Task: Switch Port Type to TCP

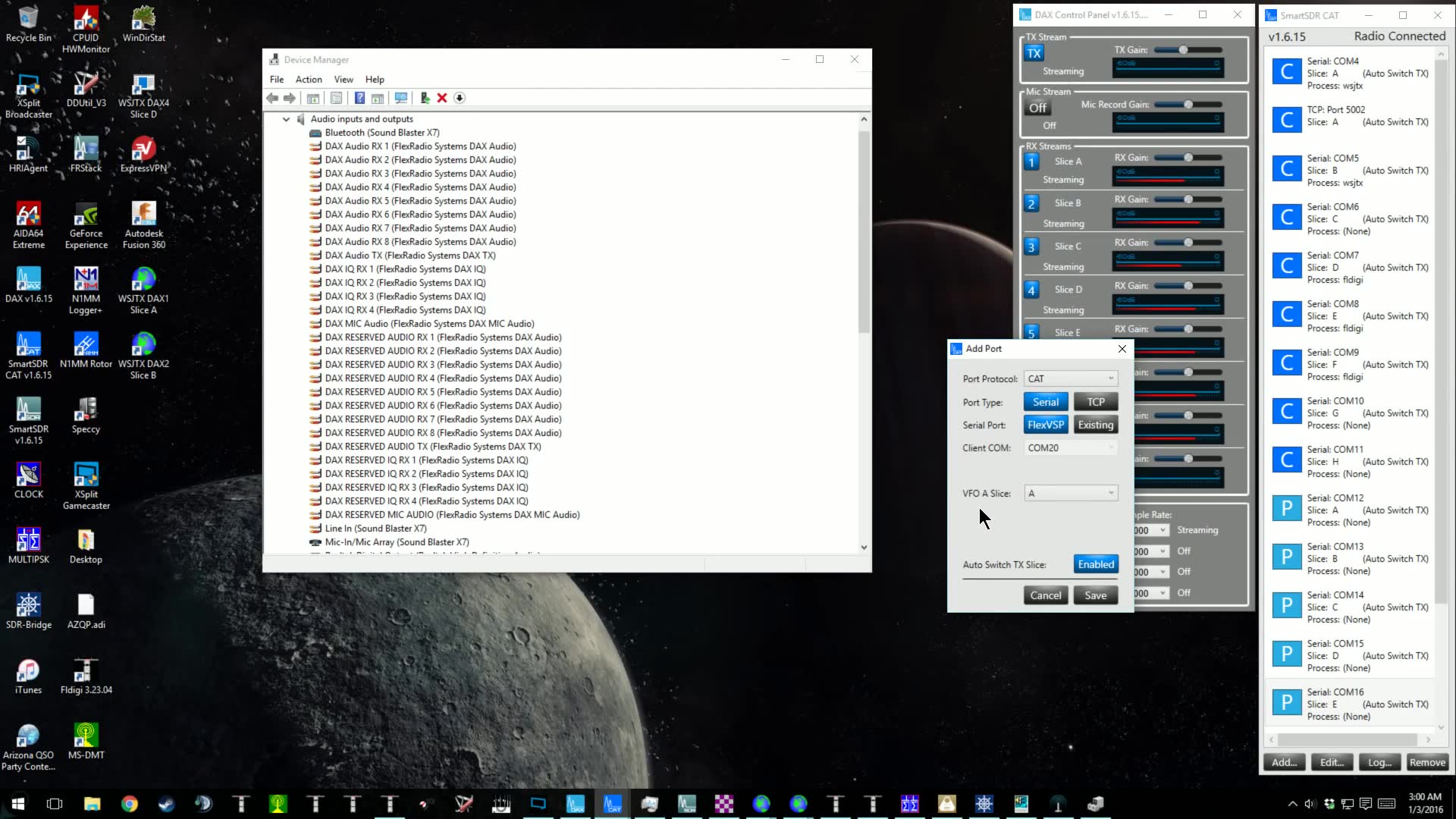Action: (1095, 401)
